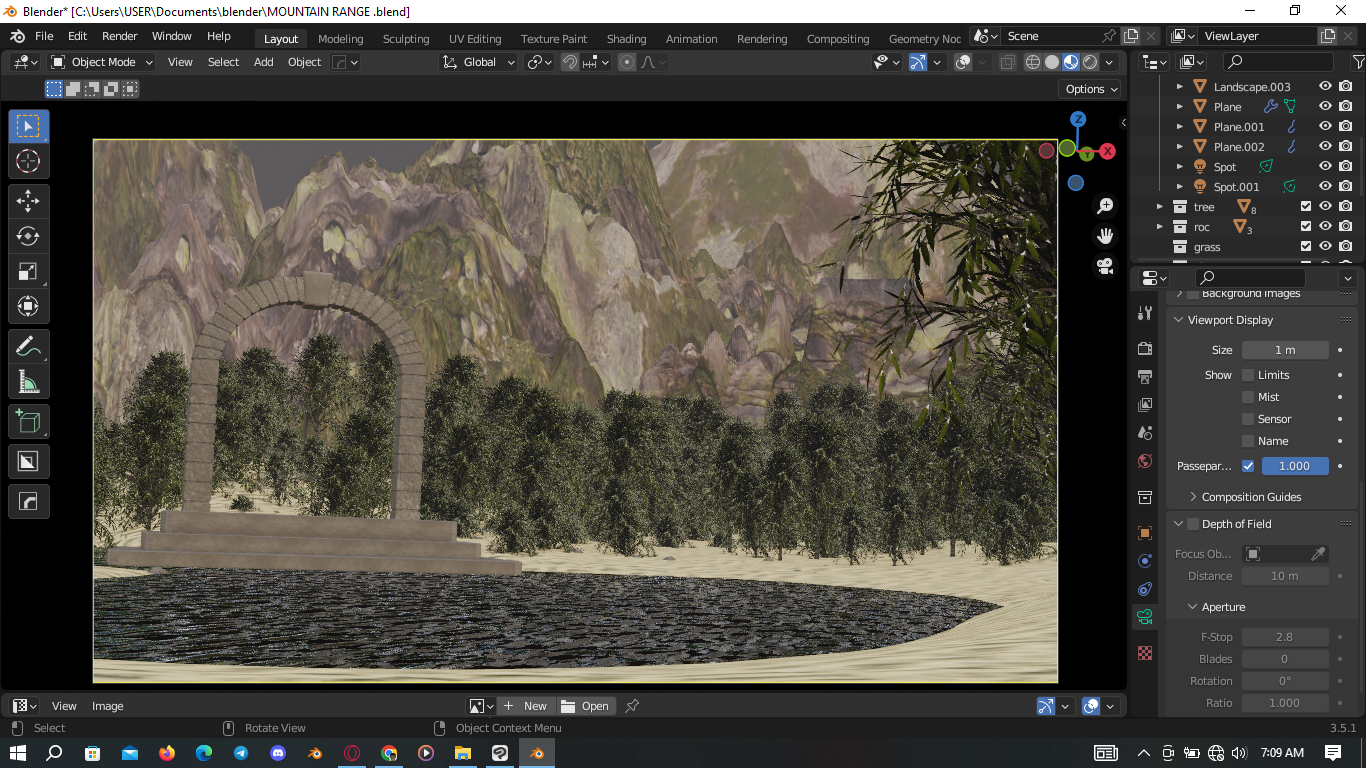Select the Scale tool
Viewport: 1366px width, 768px height.
pos(28,271)
